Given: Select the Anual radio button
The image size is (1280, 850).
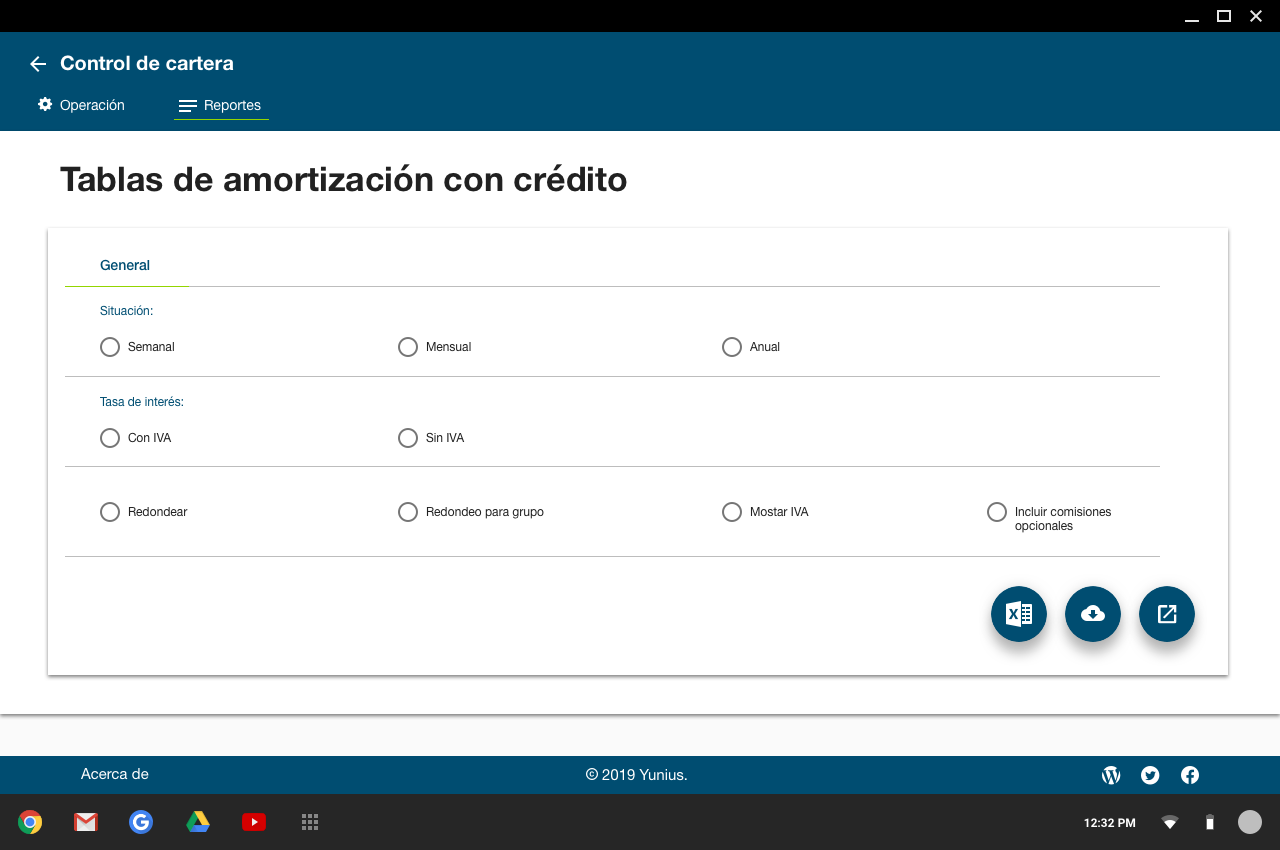Looking at the screenshot, I should [x=732, y=347].
